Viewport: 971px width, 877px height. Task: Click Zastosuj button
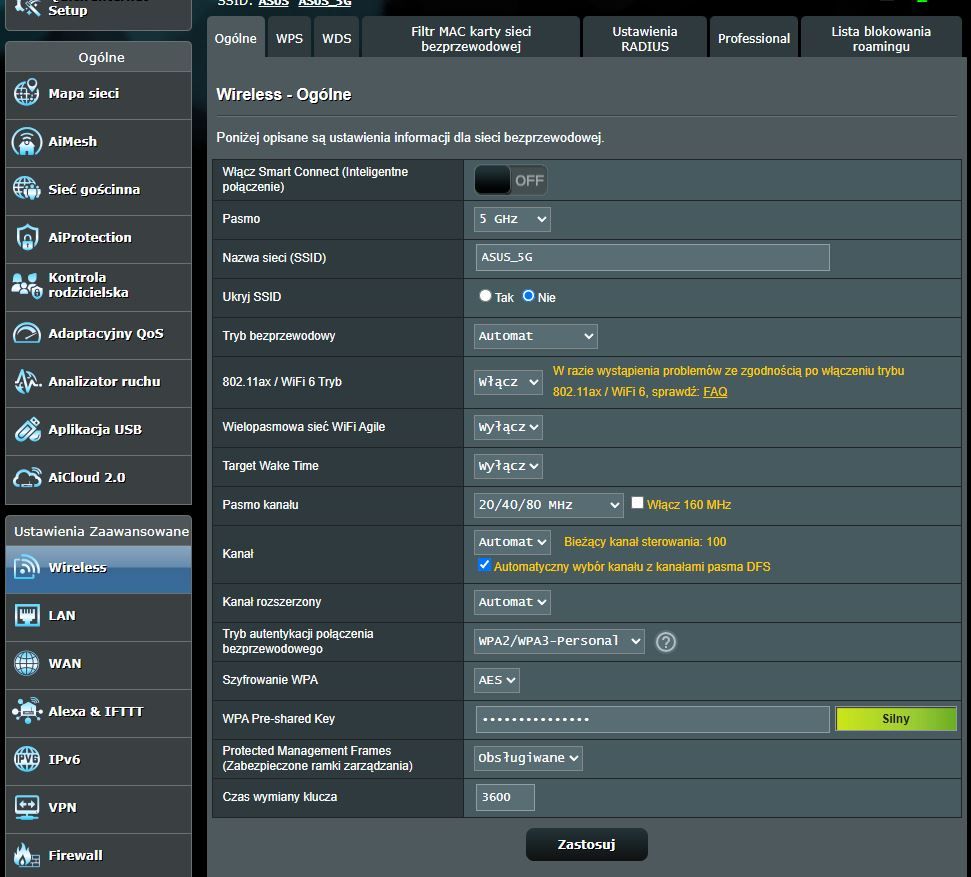pos(586,844)
